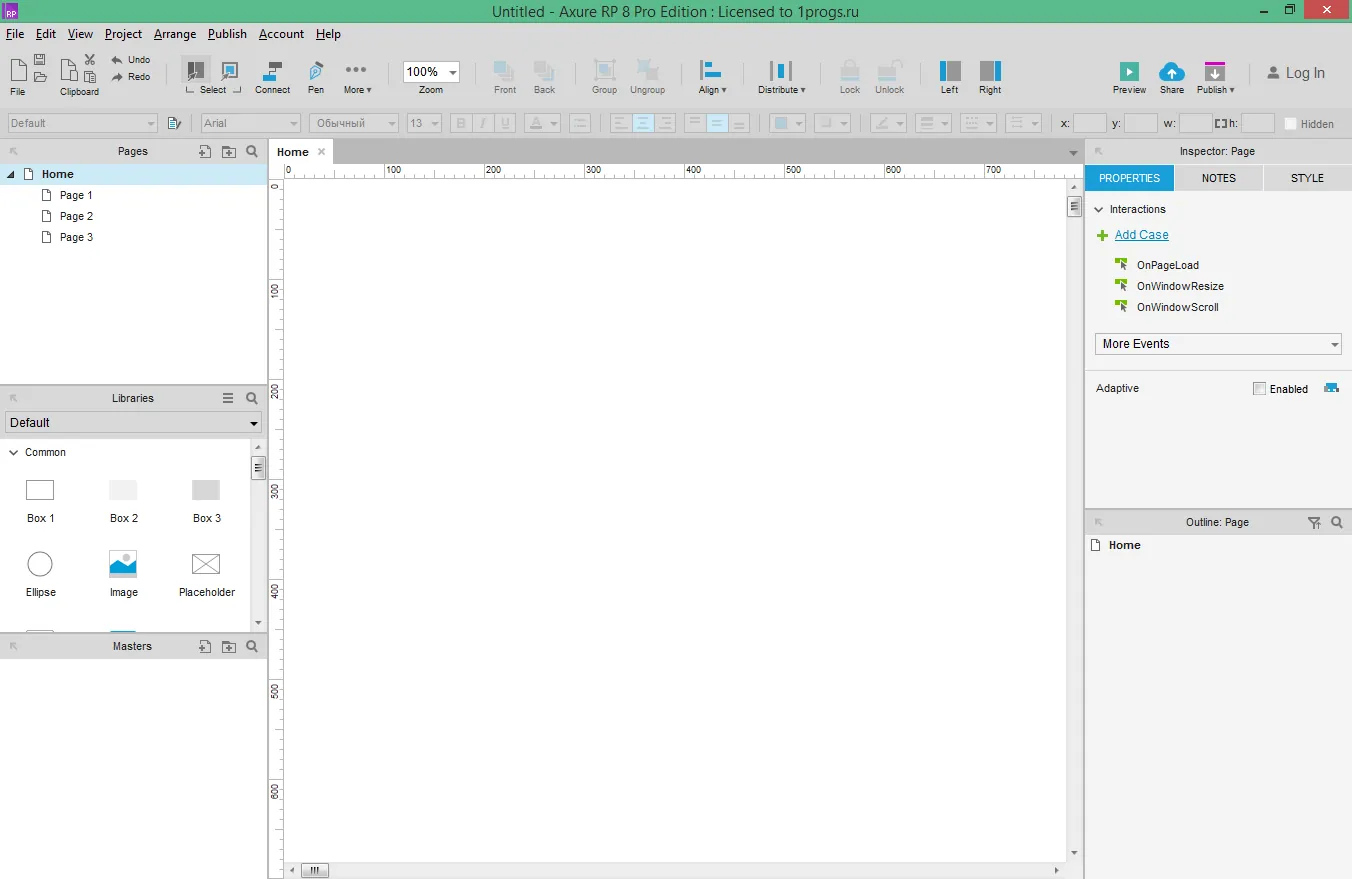Add a folder in Pages panel
Viewport: 1352px width, 879px height.
[x=229, y=152]
